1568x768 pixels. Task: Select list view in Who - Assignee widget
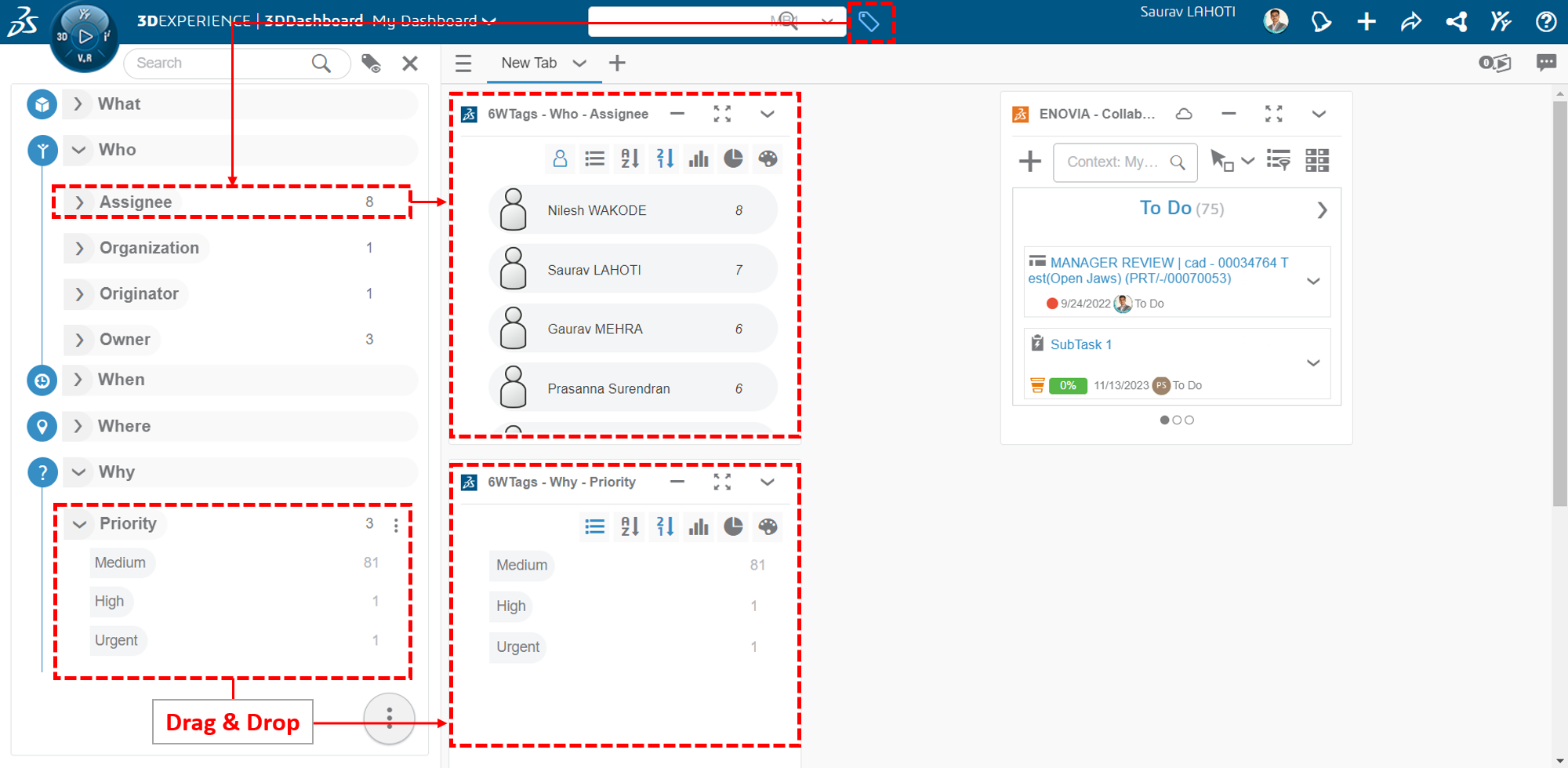click(595, 158)
